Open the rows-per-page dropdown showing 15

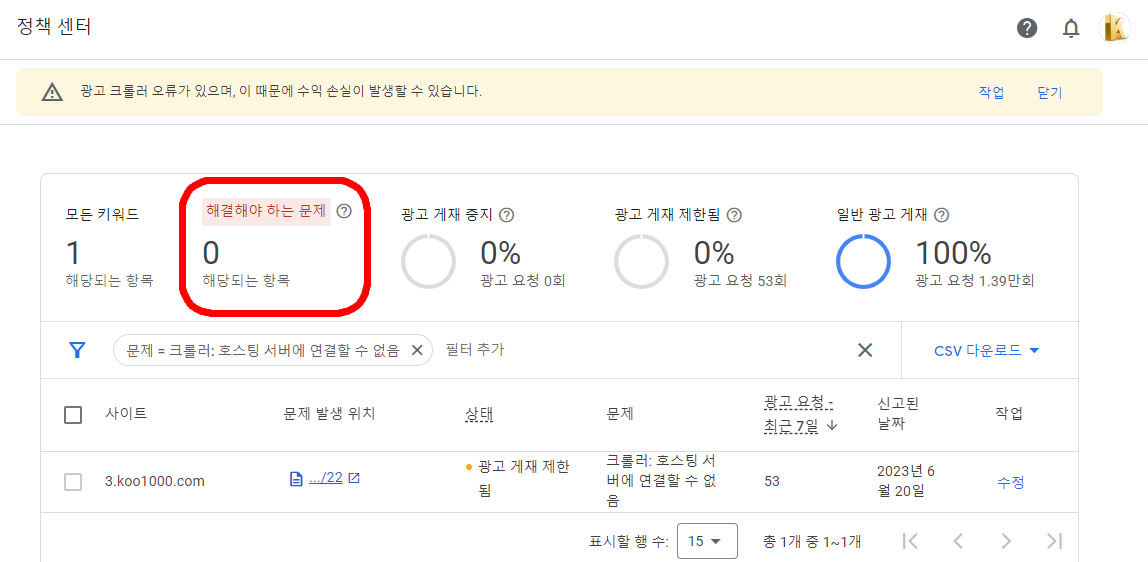click(x=707, y=542)
